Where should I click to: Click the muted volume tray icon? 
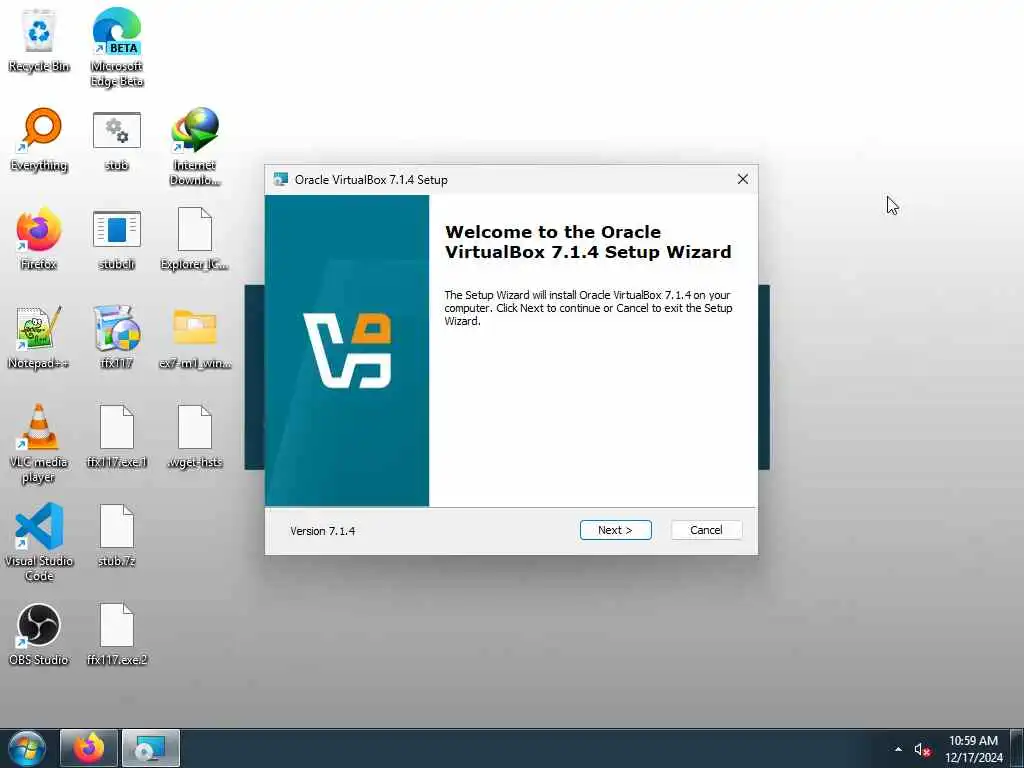(921, 750)
